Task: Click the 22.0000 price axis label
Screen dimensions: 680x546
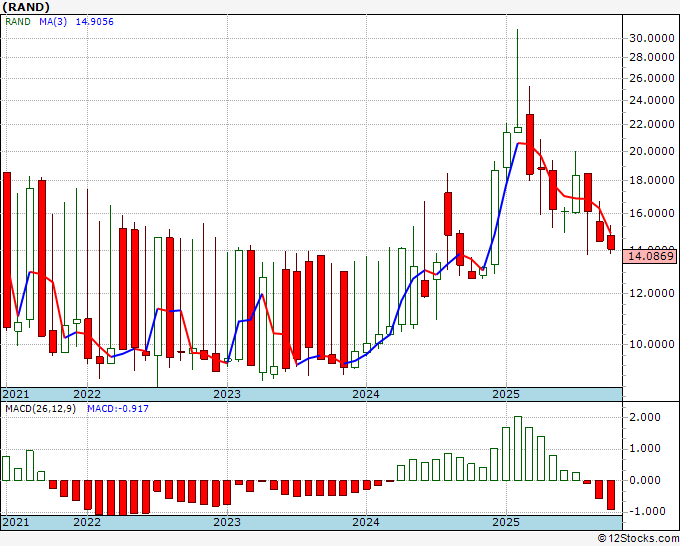Action: coord(651,124)
